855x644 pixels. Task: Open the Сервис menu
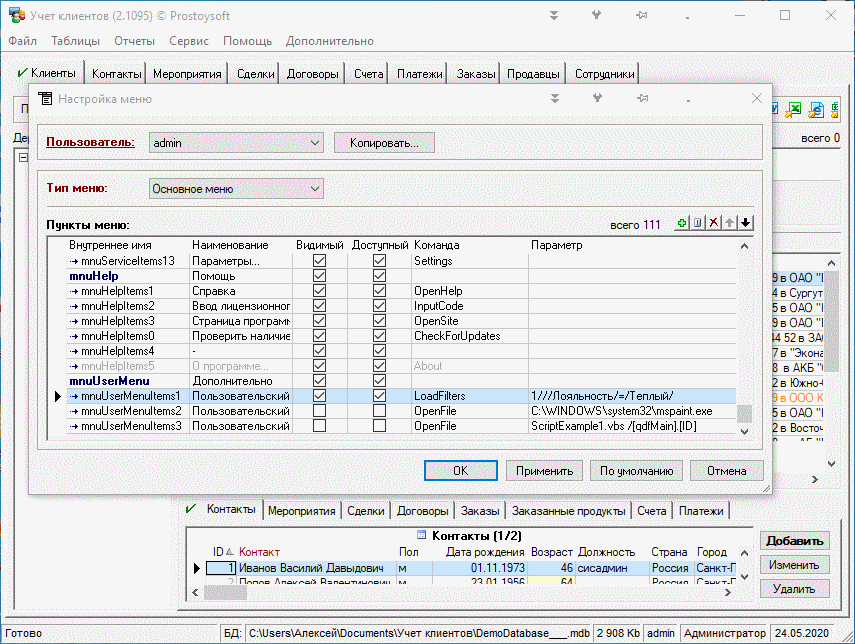(189, 41)
